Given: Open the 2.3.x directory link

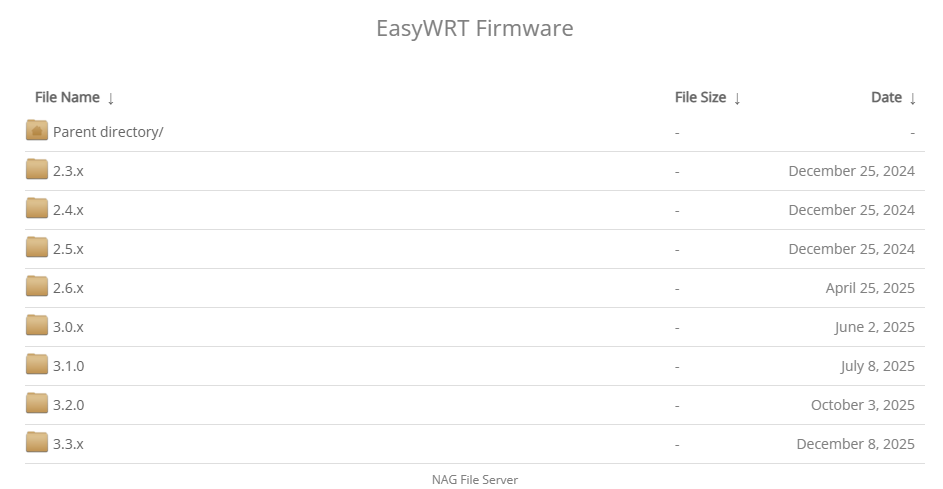Looking at the screenshot, I should tap(68, 171).
